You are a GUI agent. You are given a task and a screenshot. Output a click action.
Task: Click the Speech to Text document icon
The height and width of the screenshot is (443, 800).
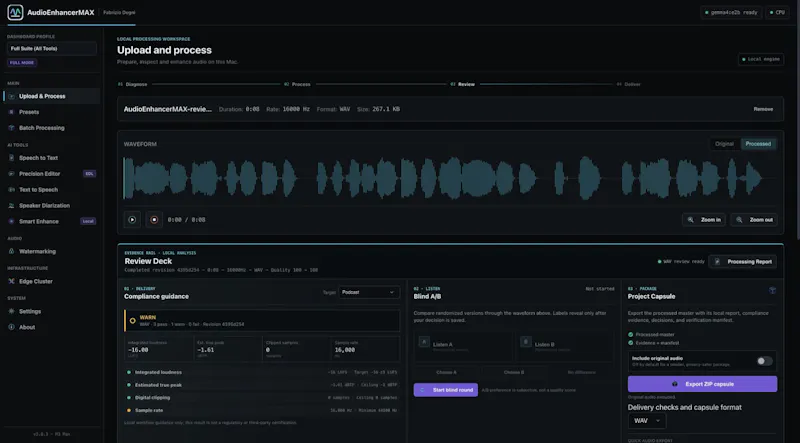11,158
